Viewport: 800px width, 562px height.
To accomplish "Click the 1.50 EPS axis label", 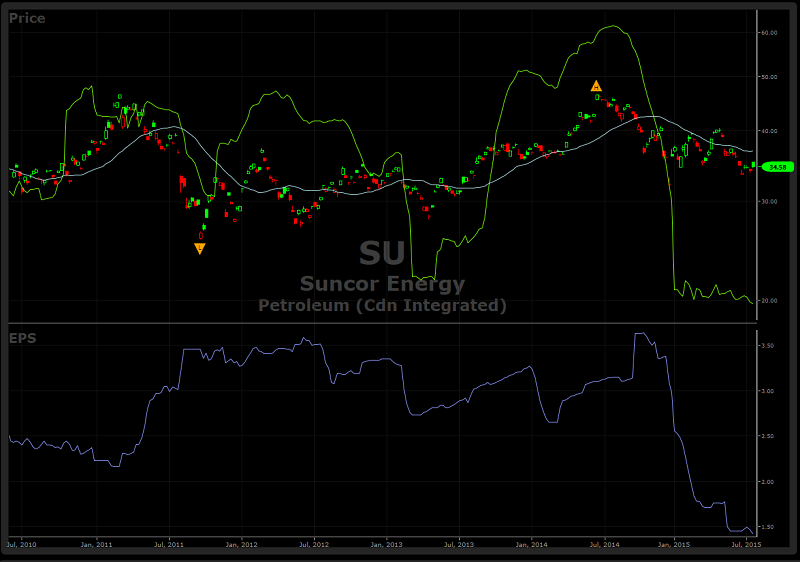I will pos(767,527).
